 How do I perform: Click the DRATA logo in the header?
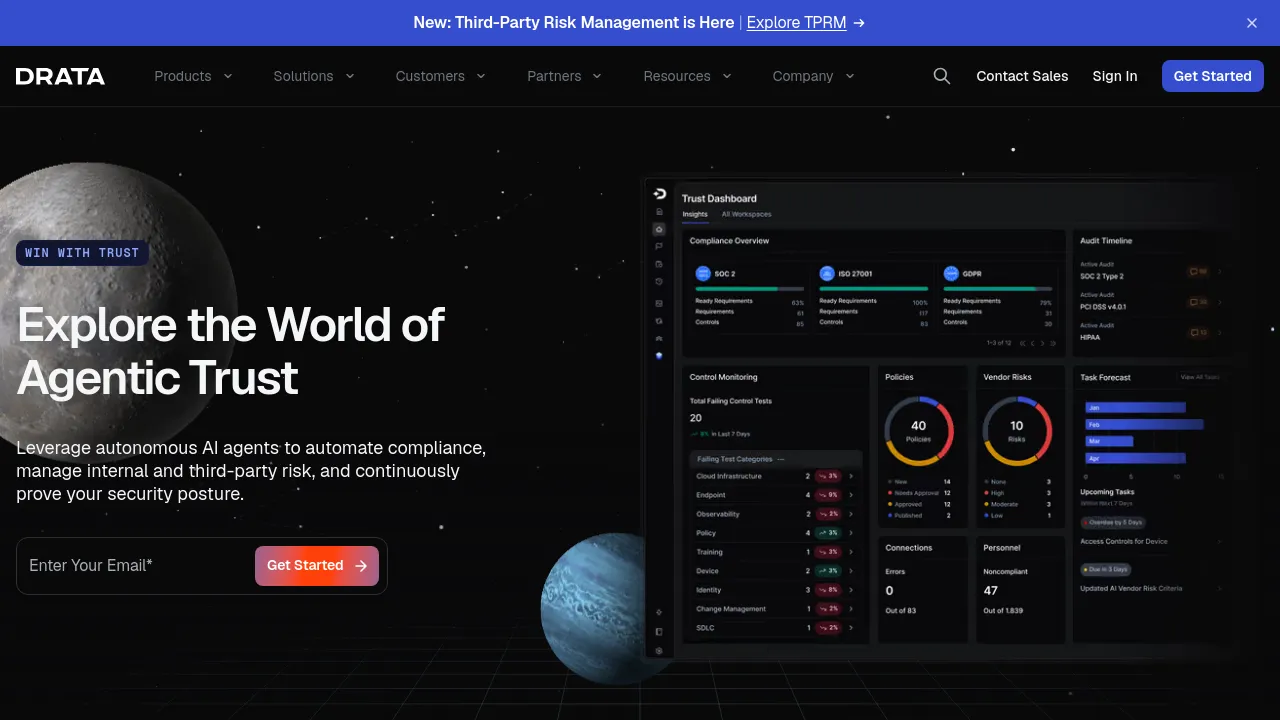point(60,76)
